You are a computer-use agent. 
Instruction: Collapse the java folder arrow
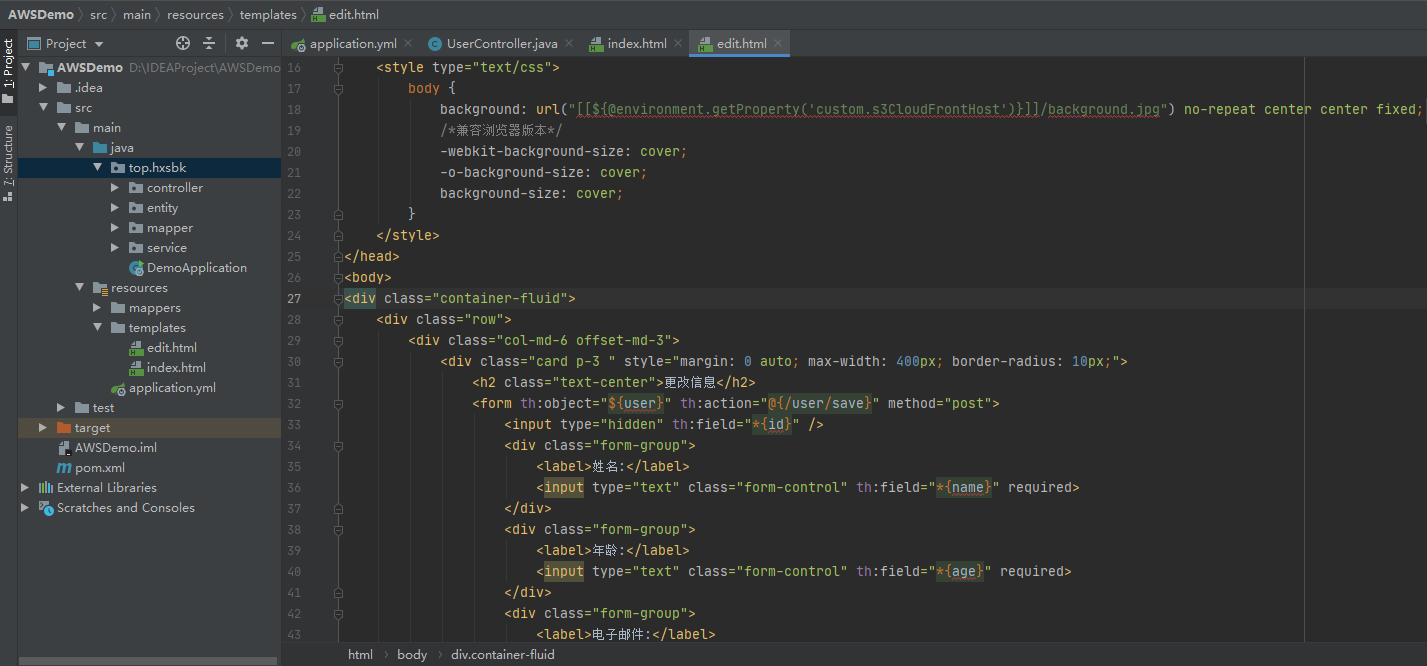point(79,148)
